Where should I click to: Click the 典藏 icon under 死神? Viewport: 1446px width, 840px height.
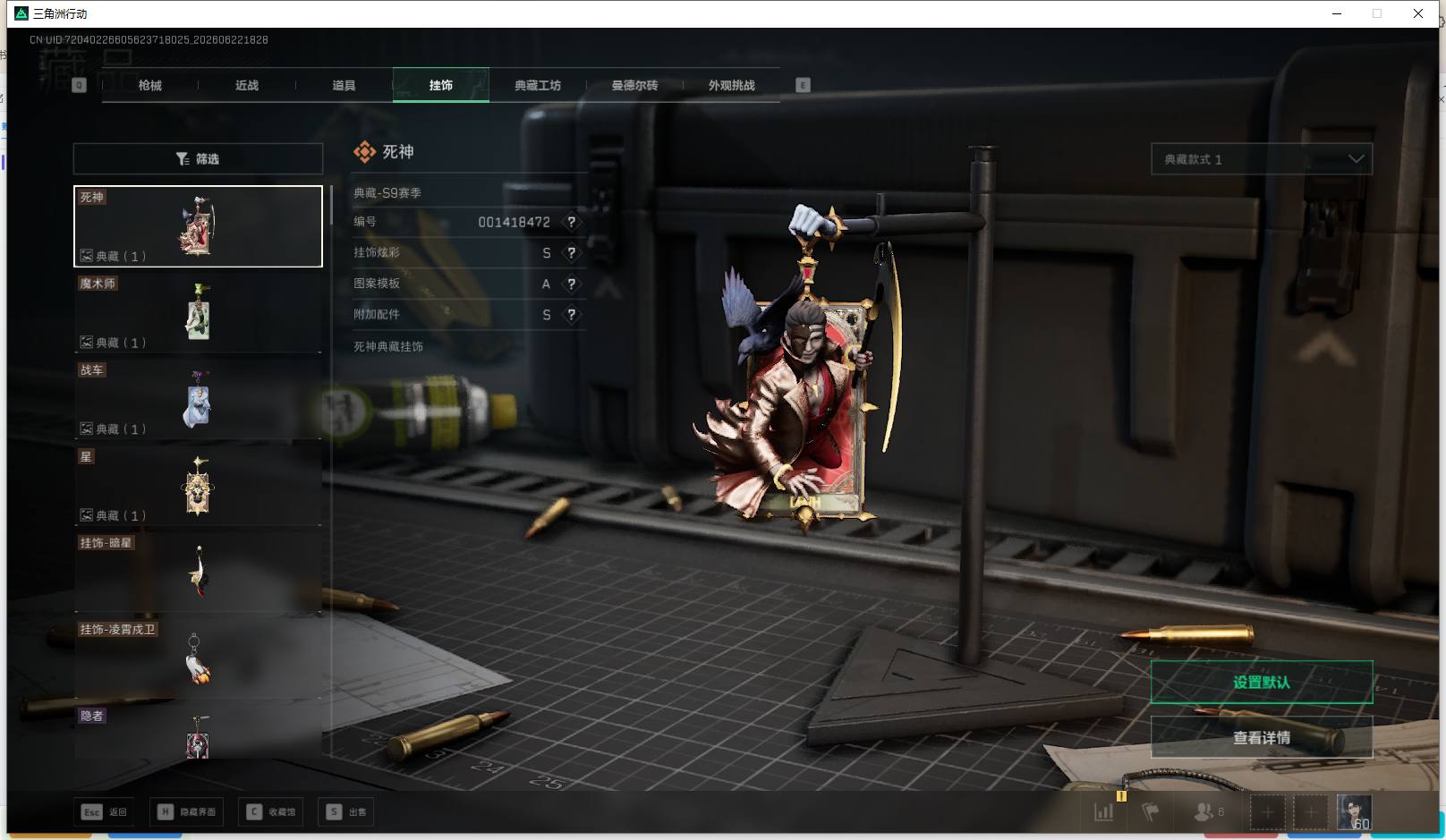(87, 256)
